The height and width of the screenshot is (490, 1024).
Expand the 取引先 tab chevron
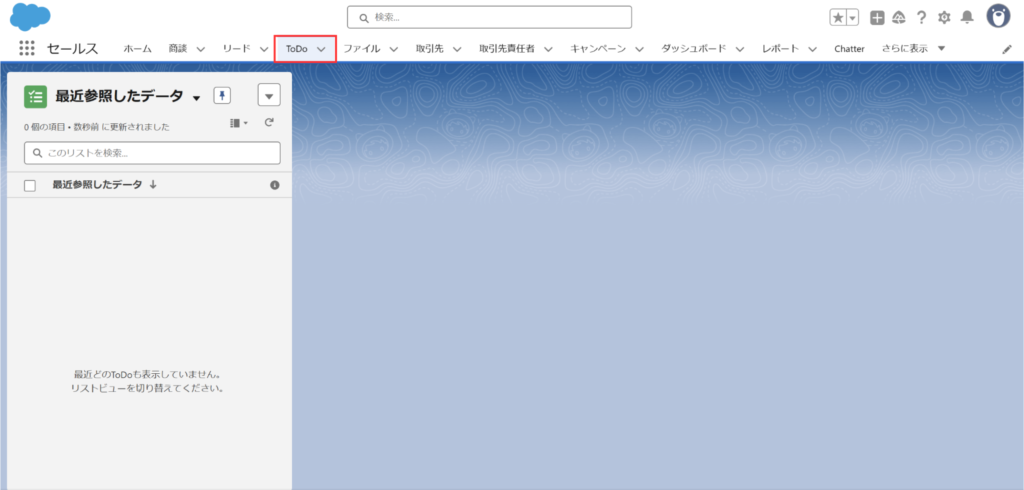click(457, 49)
